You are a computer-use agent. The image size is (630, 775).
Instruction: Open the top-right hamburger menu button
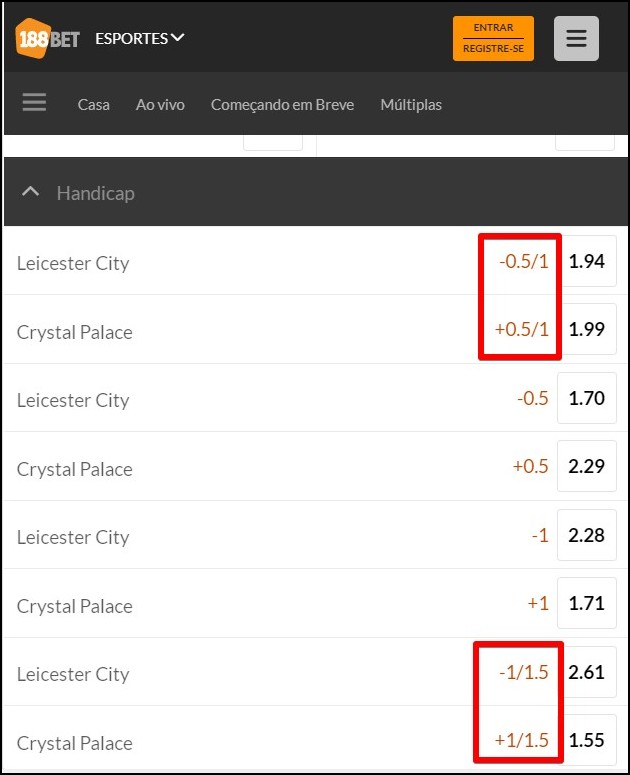pos(576,39)
